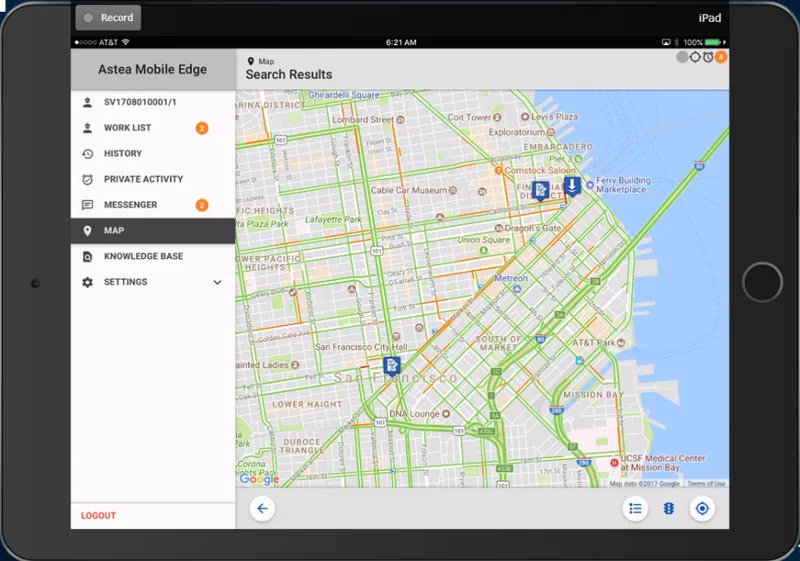Click the Wi-Fi icon in status bar
Screen dimensions: 800x561
[126, 42]
